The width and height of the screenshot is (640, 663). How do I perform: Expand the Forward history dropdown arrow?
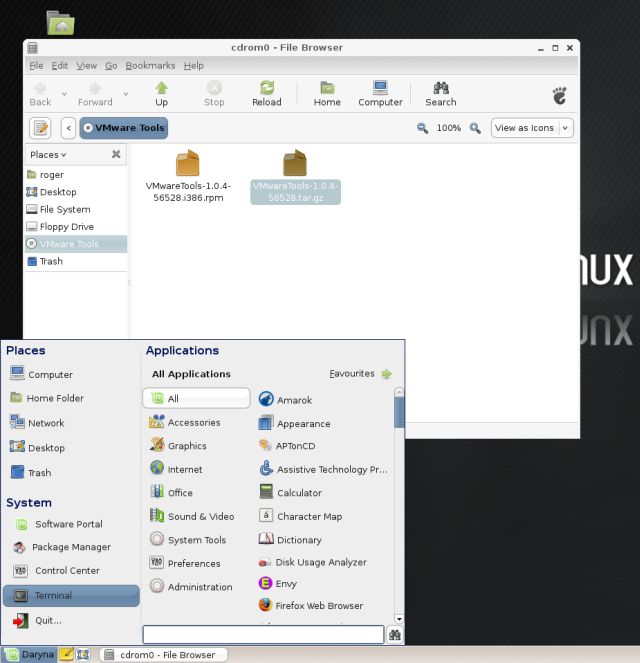(x=126, y=93)
